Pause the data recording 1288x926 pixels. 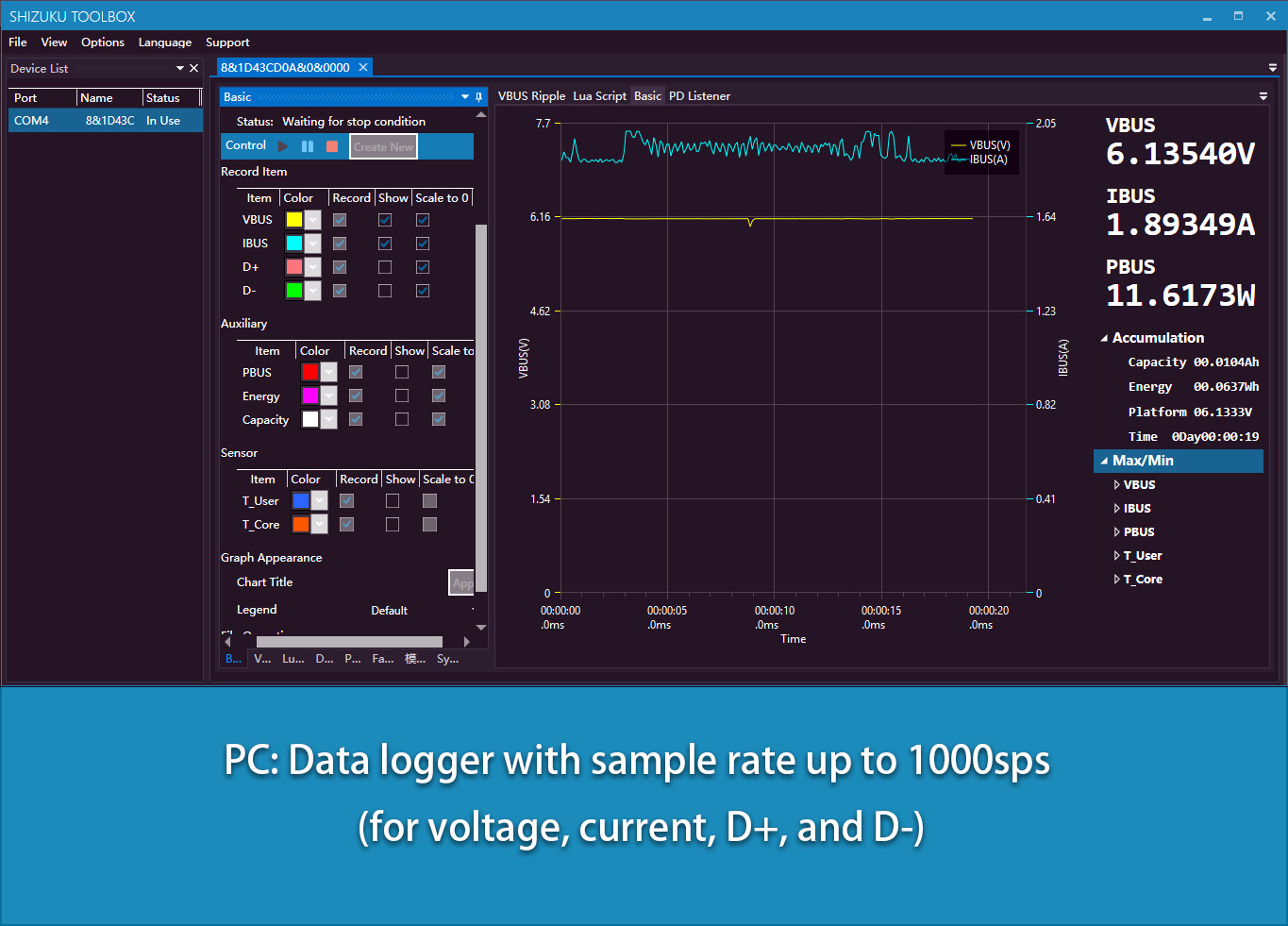coord(308,146)
